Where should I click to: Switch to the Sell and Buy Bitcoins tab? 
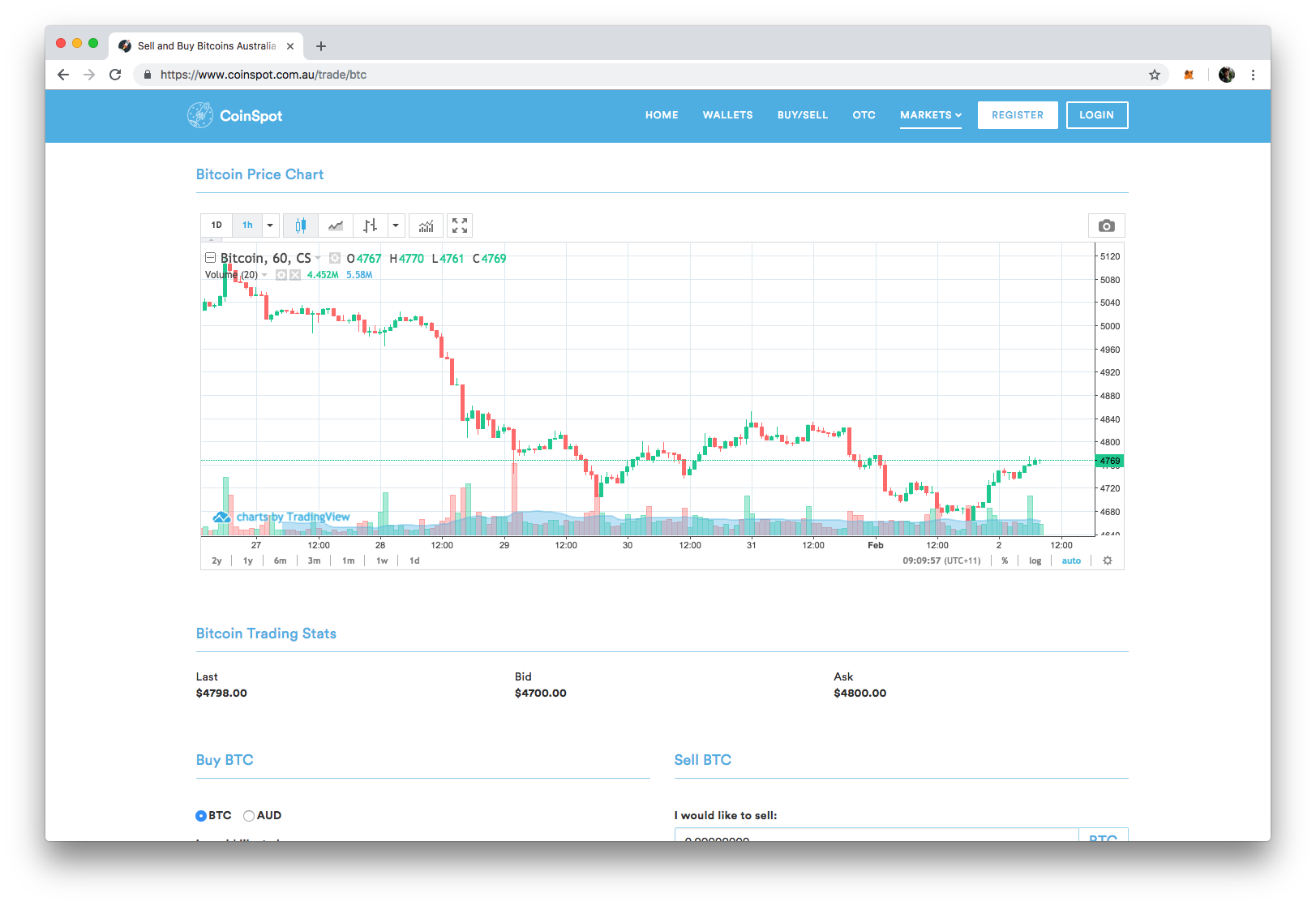click(x=206, y=46)
